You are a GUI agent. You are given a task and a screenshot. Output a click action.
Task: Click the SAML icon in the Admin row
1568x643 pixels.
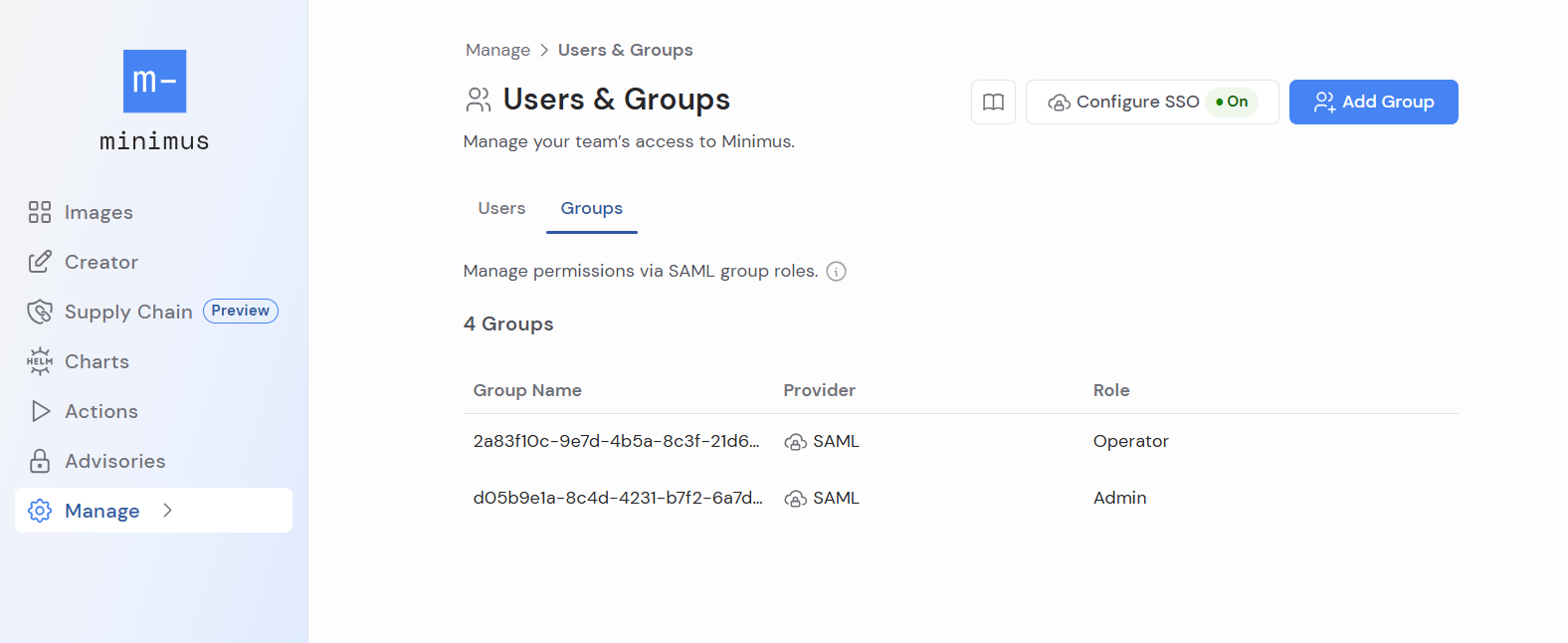point(795,499)
